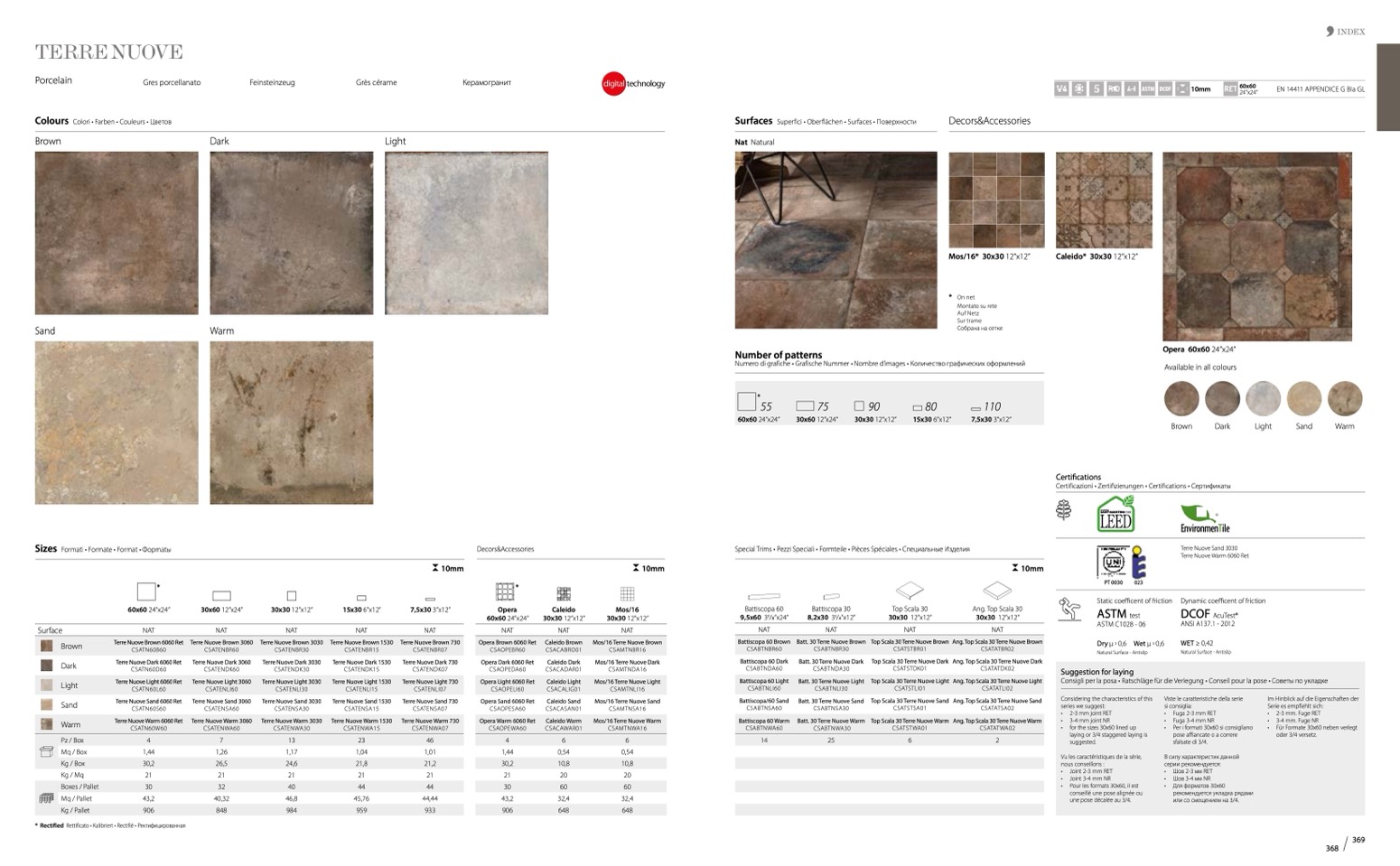Select the Brown round colour swatch
Image resolution: width=1400 pixels, height=866 pixels.
1181,398
